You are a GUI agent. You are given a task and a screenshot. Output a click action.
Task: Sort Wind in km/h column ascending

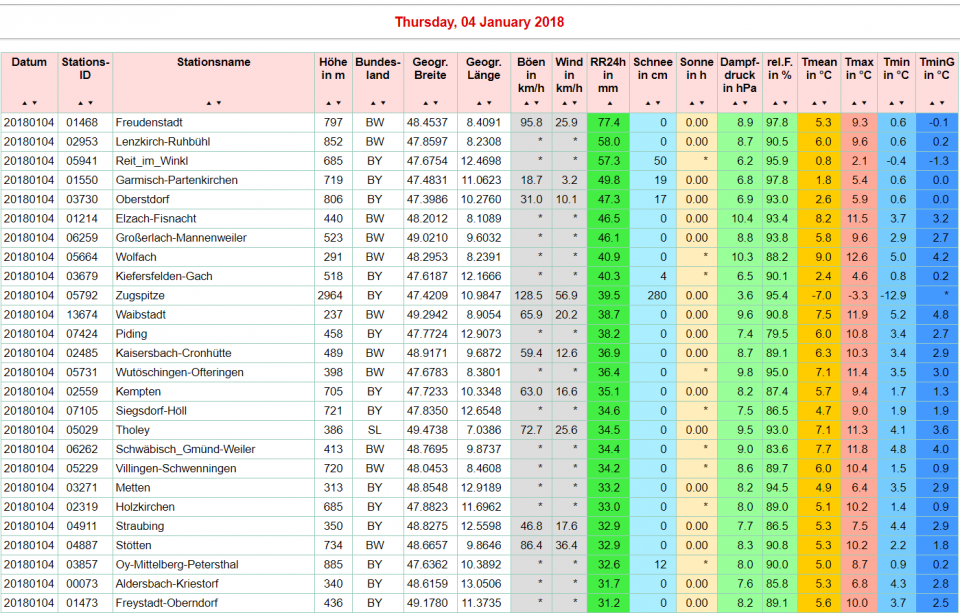click(x=564, y=103)
